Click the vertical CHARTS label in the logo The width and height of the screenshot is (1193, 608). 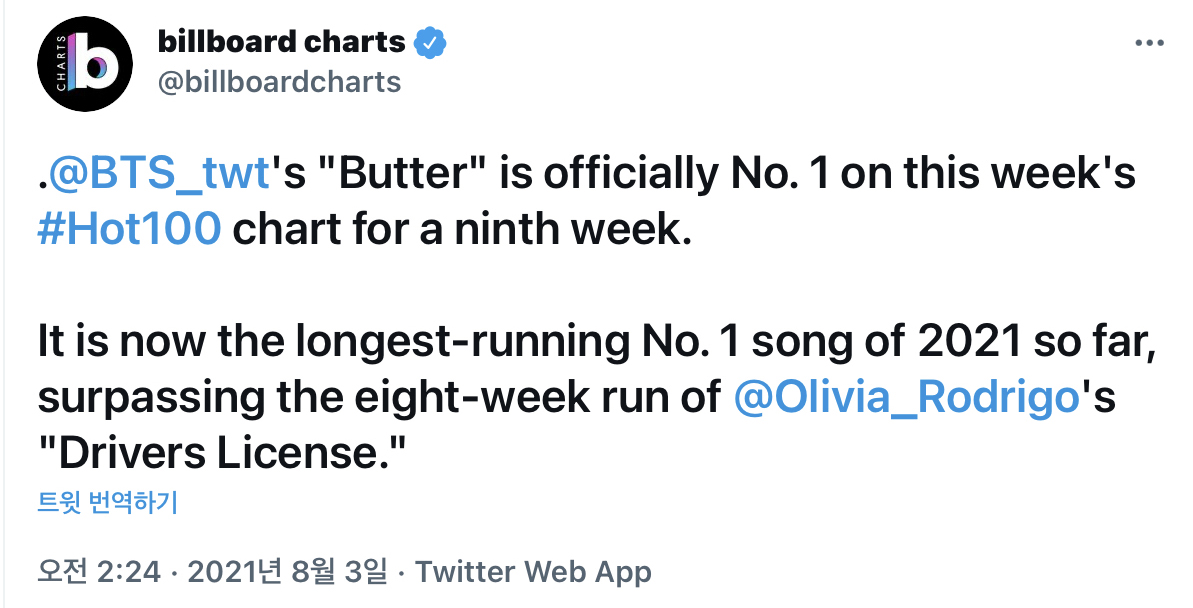[62, 63]
